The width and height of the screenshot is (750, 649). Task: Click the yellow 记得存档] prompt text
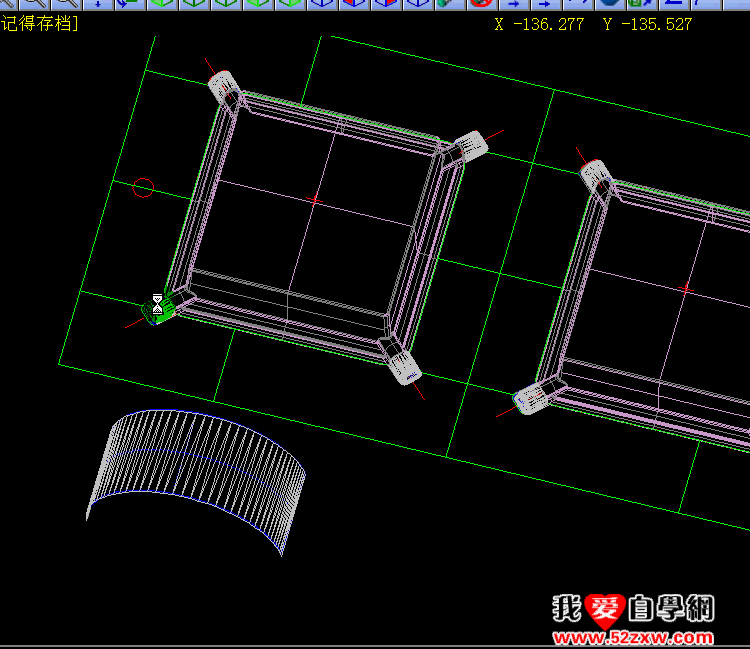[x=39, y=23]
